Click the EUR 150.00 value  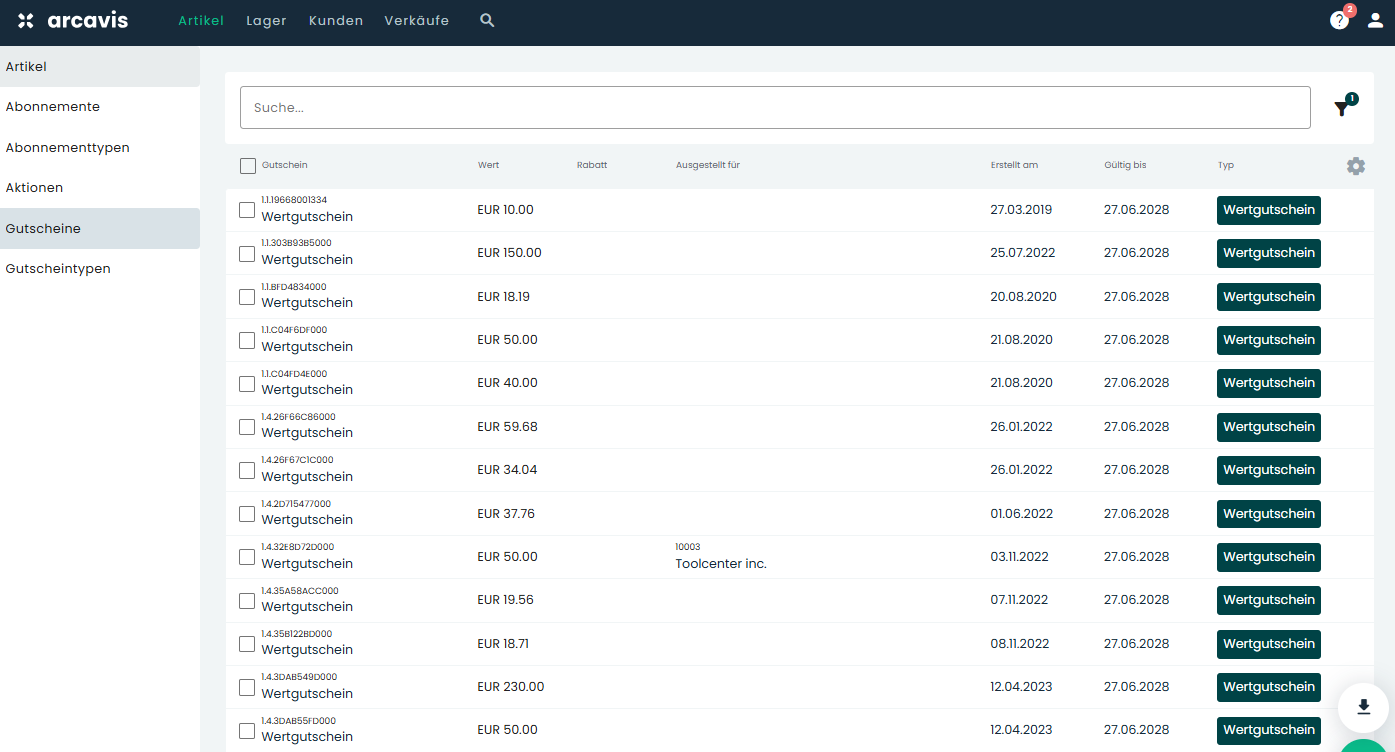509,253
